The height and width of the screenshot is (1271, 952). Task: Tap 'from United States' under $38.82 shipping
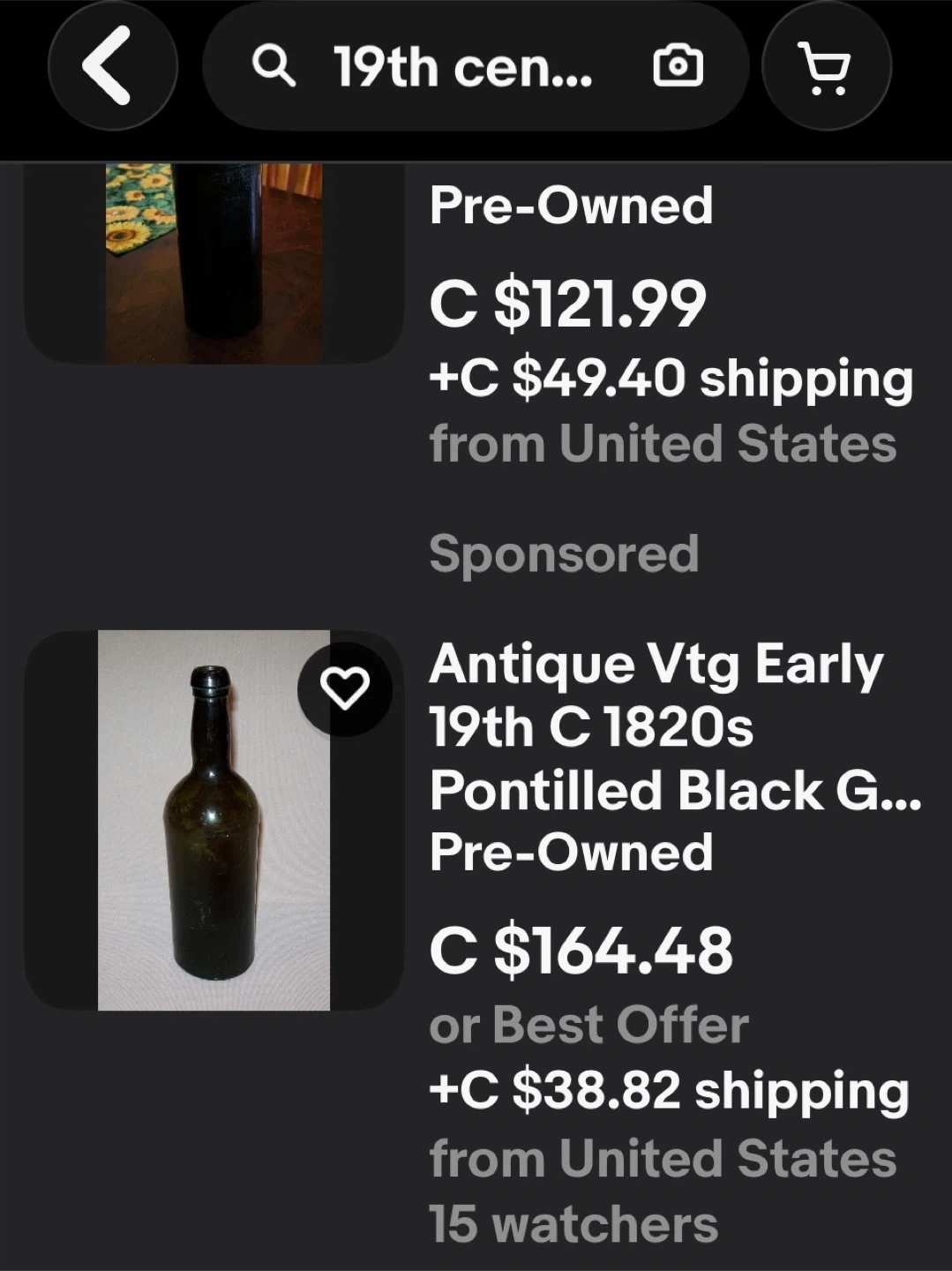click(663, 1158)
